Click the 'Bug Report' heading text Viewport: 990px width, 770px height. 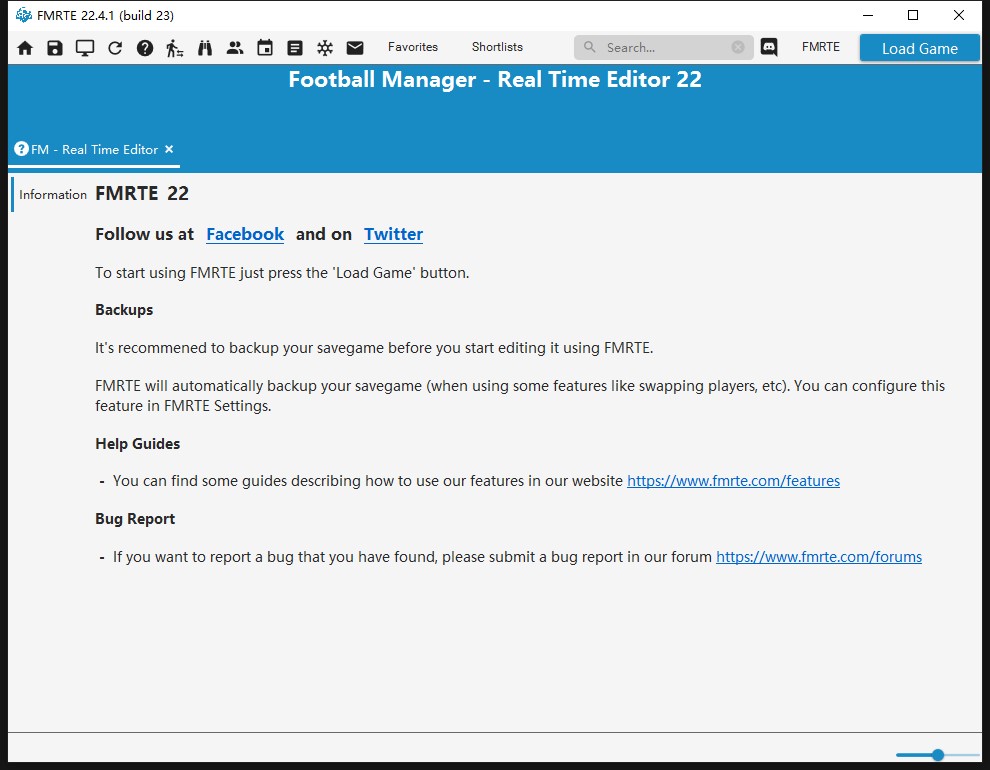tap(135, 519)
